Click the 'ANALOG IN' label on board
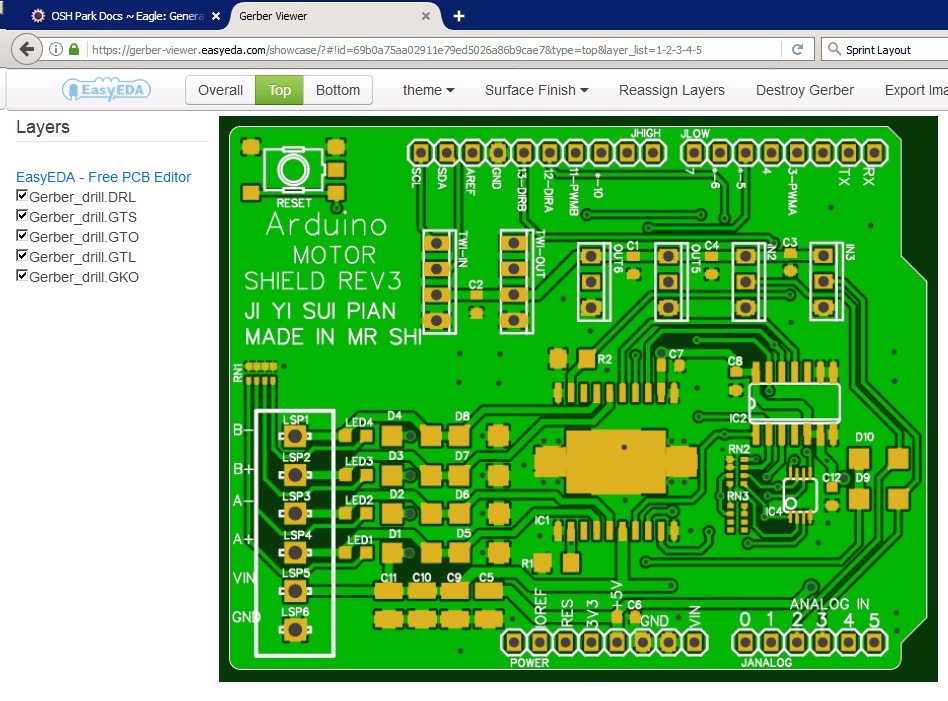The image size is (948, 701). pyautogui.click(x=830, y=604)
